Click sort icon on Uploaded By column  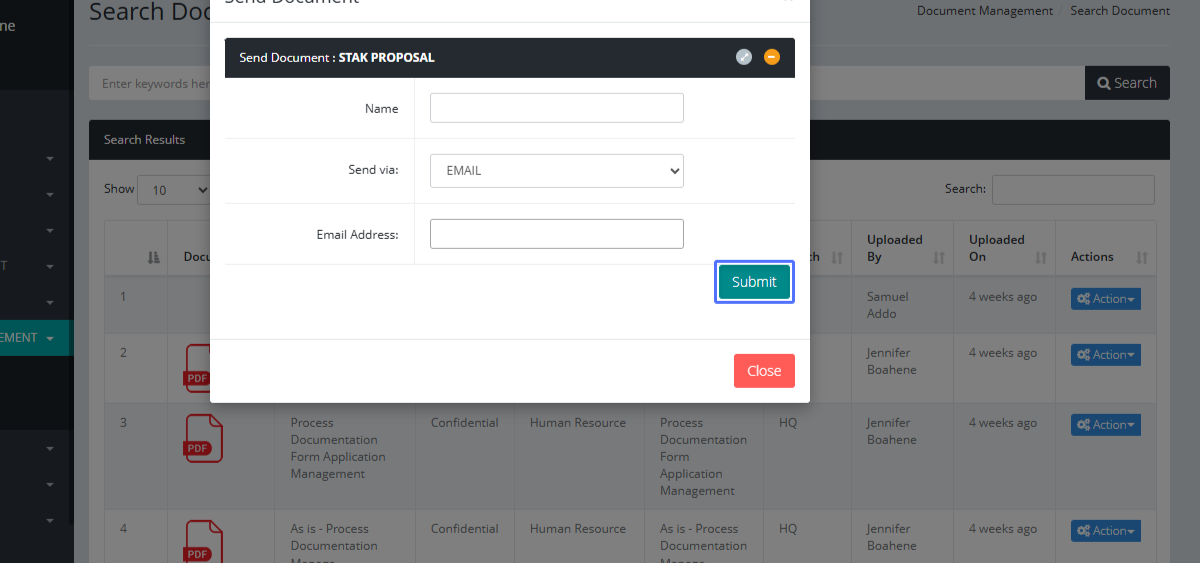tap(939, 257)
